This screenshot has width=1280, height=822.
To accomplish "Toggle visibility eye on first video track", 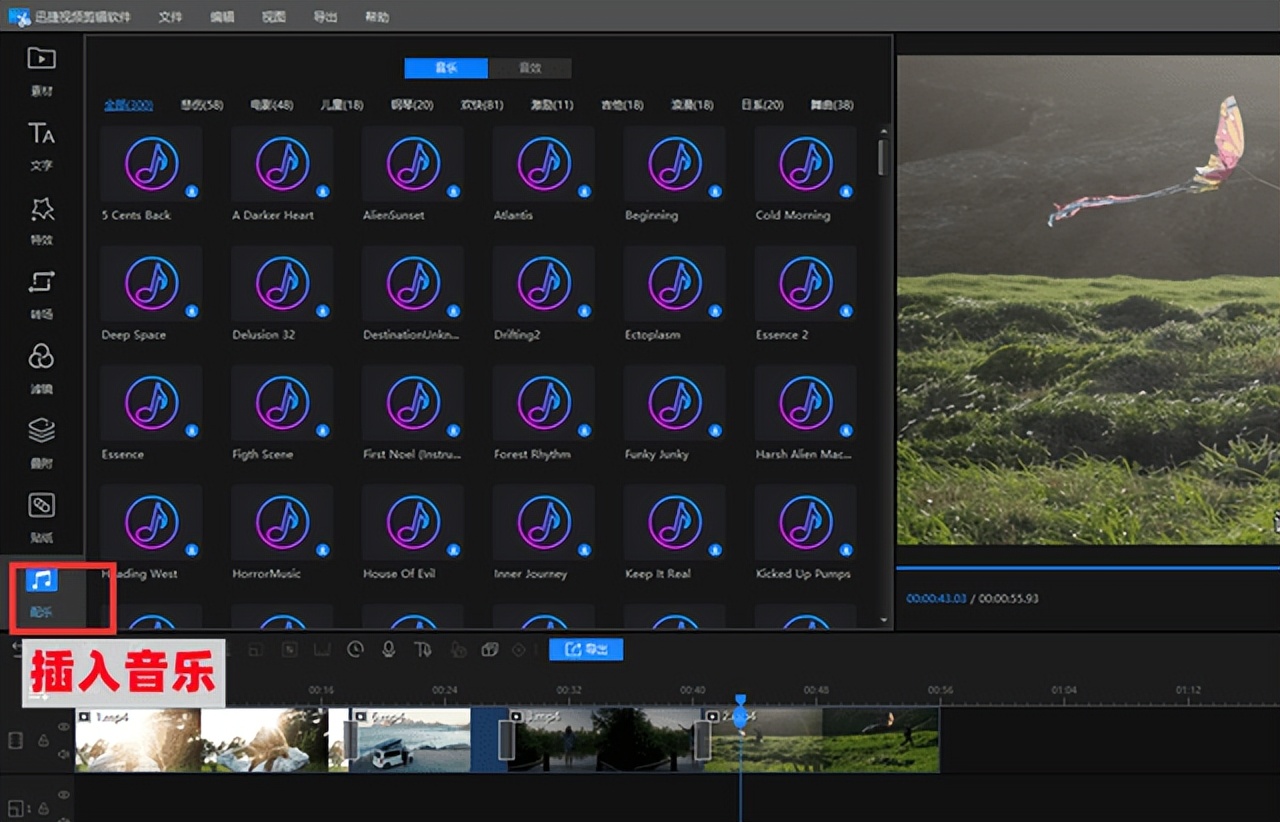I will [64, 727].
